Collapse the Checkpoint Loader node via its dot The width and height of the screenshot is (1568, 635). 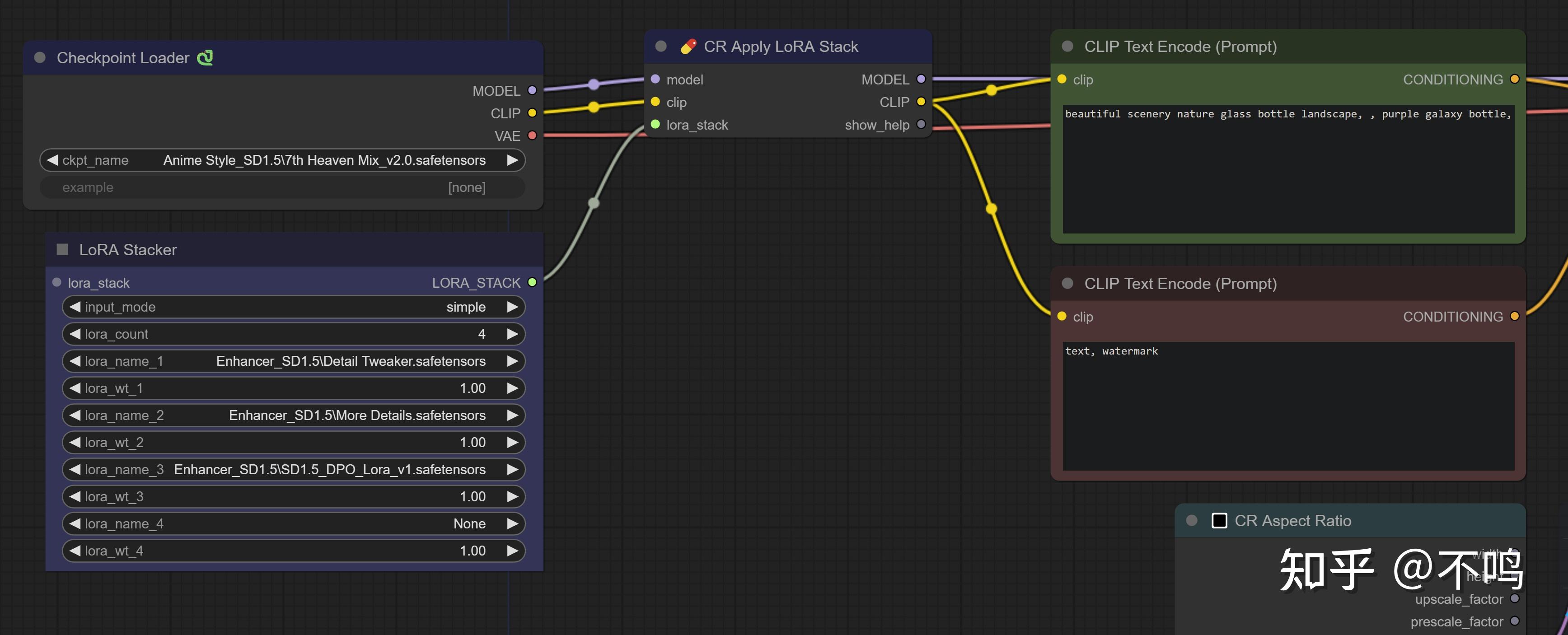40,58
